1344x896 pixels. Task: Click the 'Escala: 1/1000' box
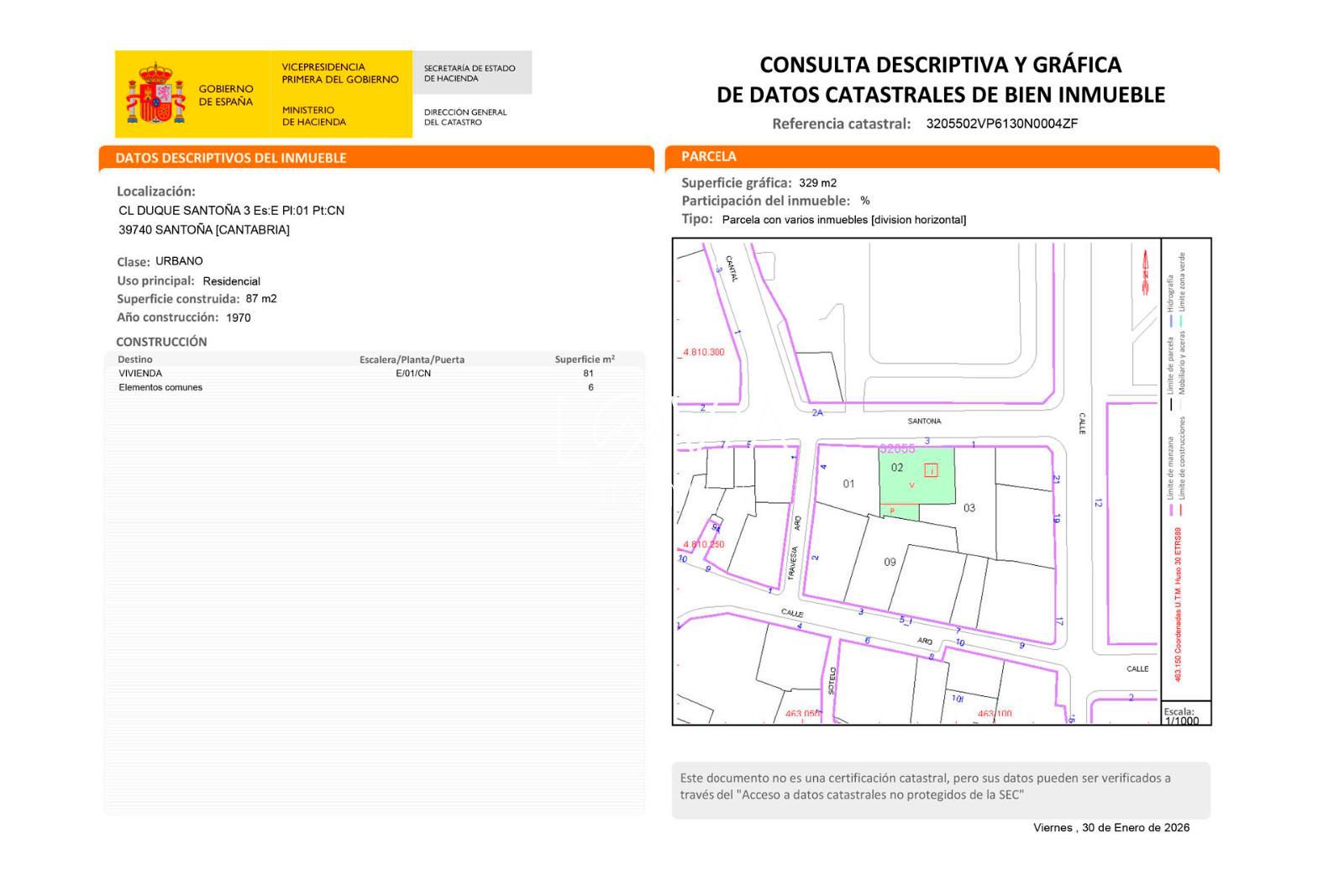[1185, 715]
